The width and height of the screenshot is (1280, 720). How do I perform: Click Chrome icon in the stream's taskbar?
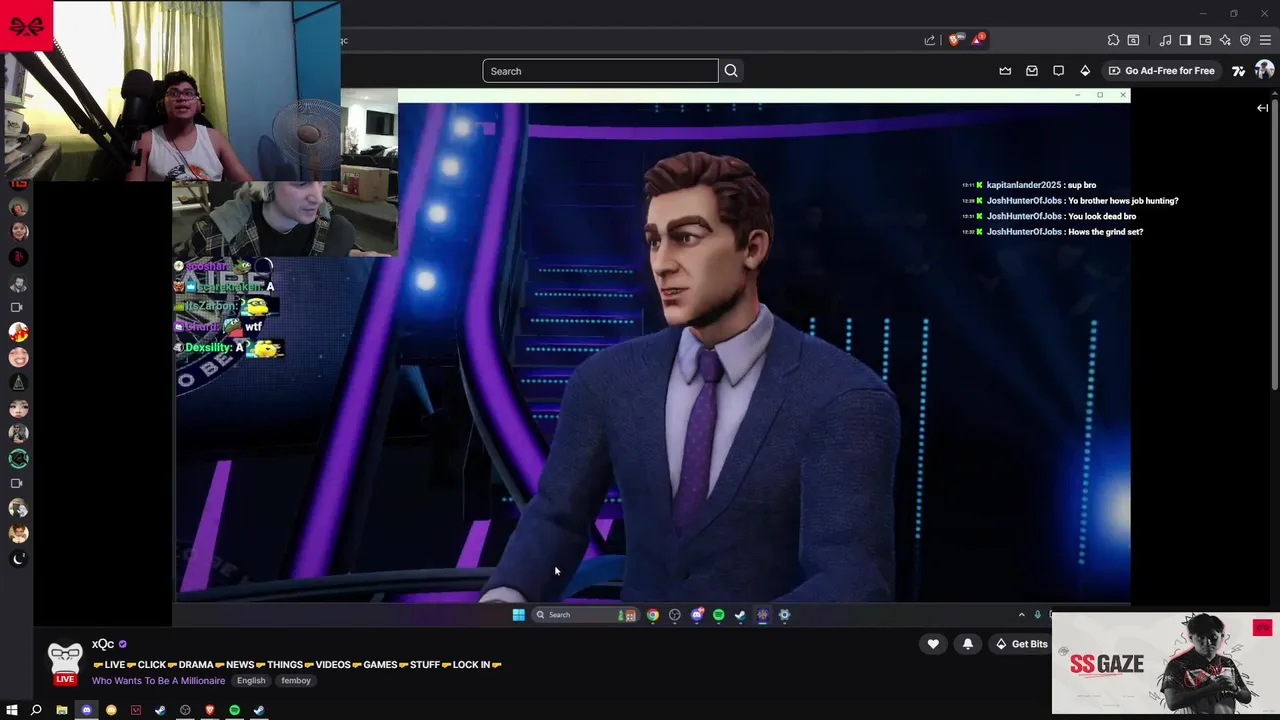click(653, 615)
